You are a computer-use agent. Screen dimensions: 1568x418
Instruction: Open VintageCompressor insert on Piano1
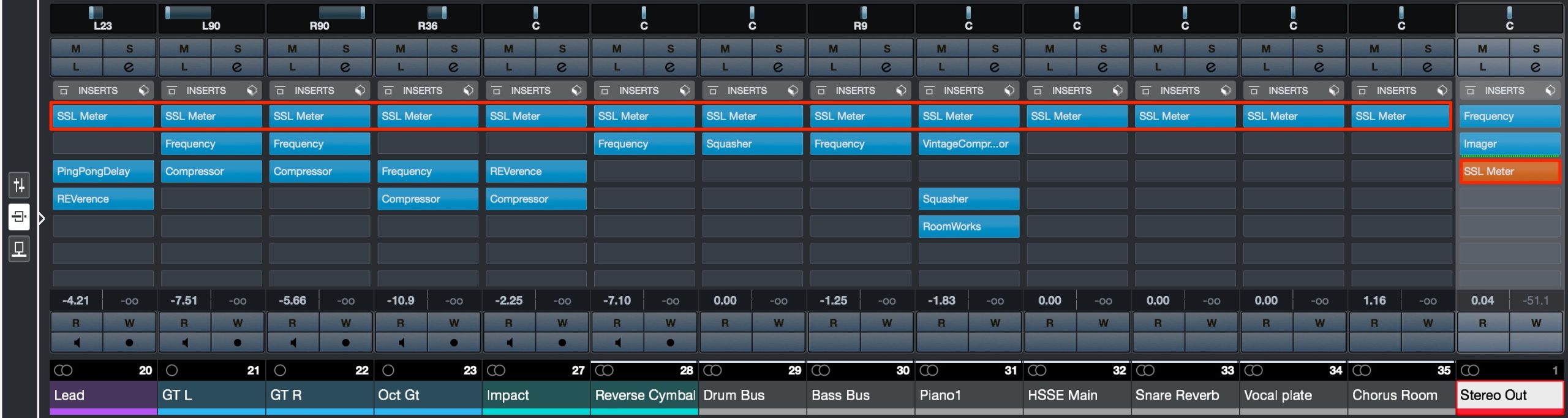click(x=968, y=144)
